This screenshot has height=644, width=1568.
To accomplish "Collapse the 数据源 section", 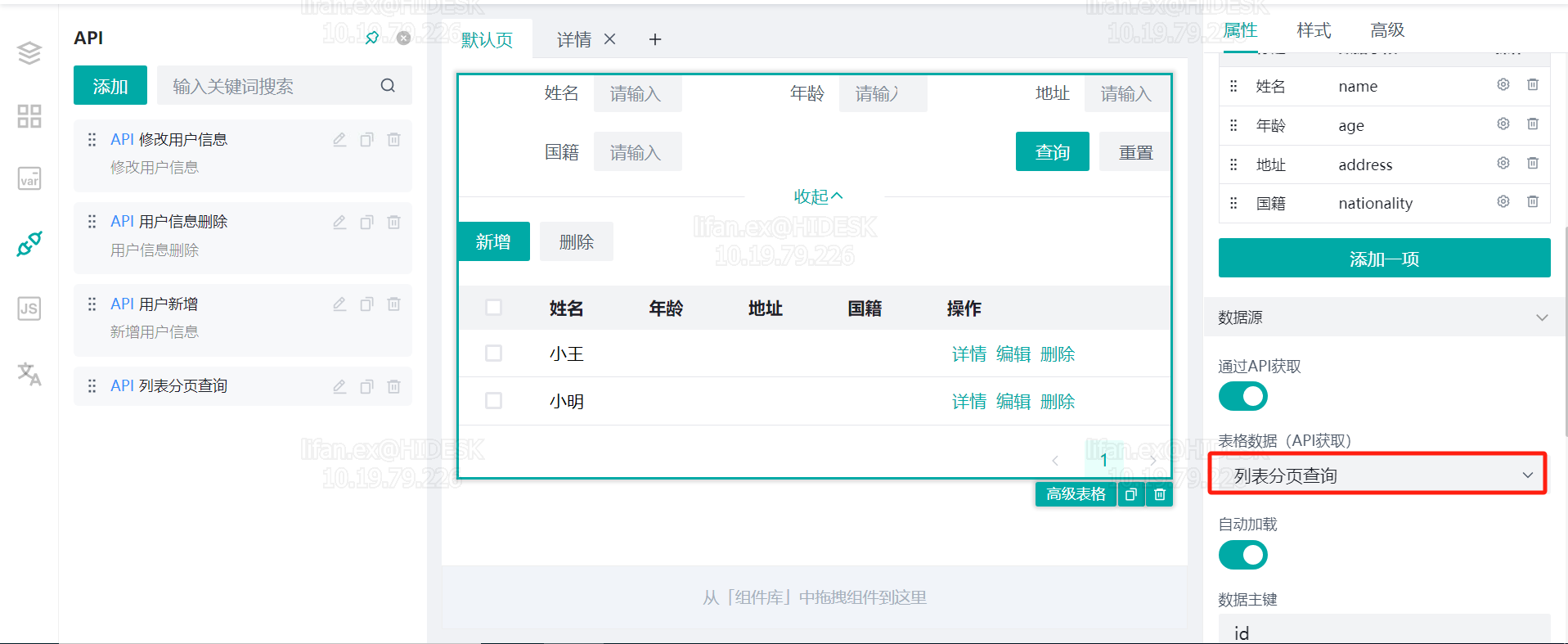I will pyautogui.click(x=1542, y=317).
